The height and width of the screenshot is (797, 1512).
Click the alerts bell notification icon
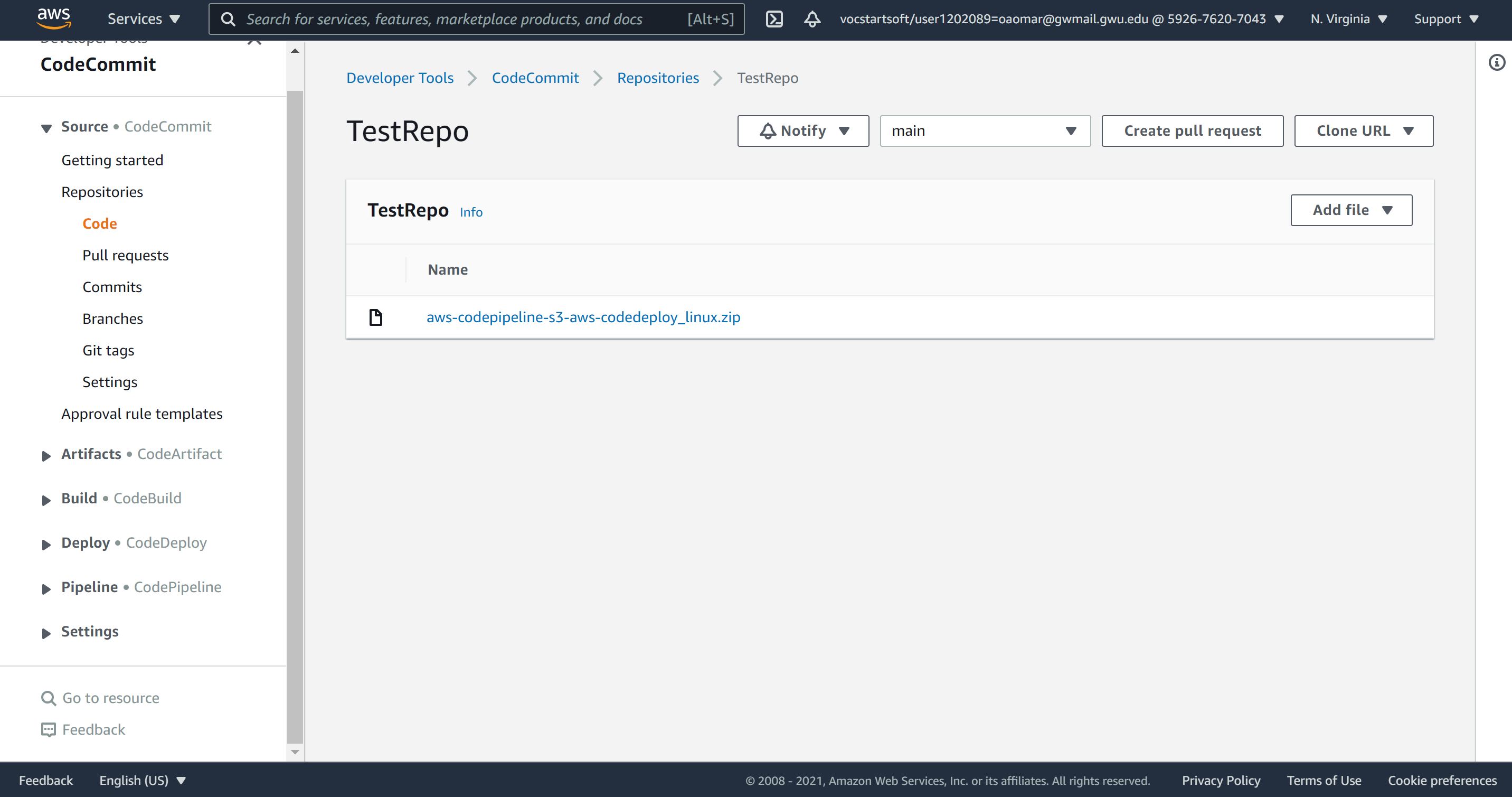pos(812,18)
